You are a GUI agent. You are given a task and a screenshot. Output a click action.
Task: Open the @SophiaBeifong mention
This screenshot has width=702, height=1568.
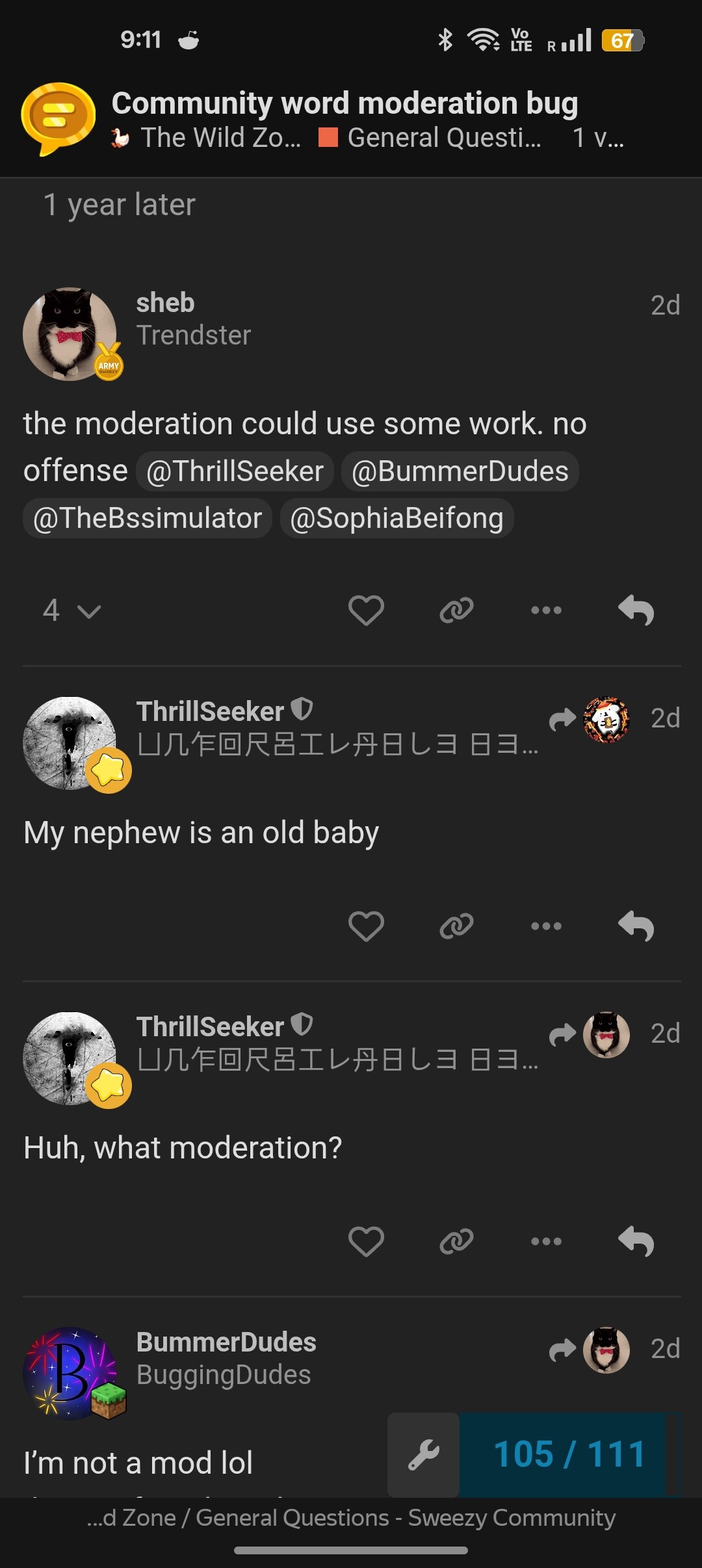396,519
